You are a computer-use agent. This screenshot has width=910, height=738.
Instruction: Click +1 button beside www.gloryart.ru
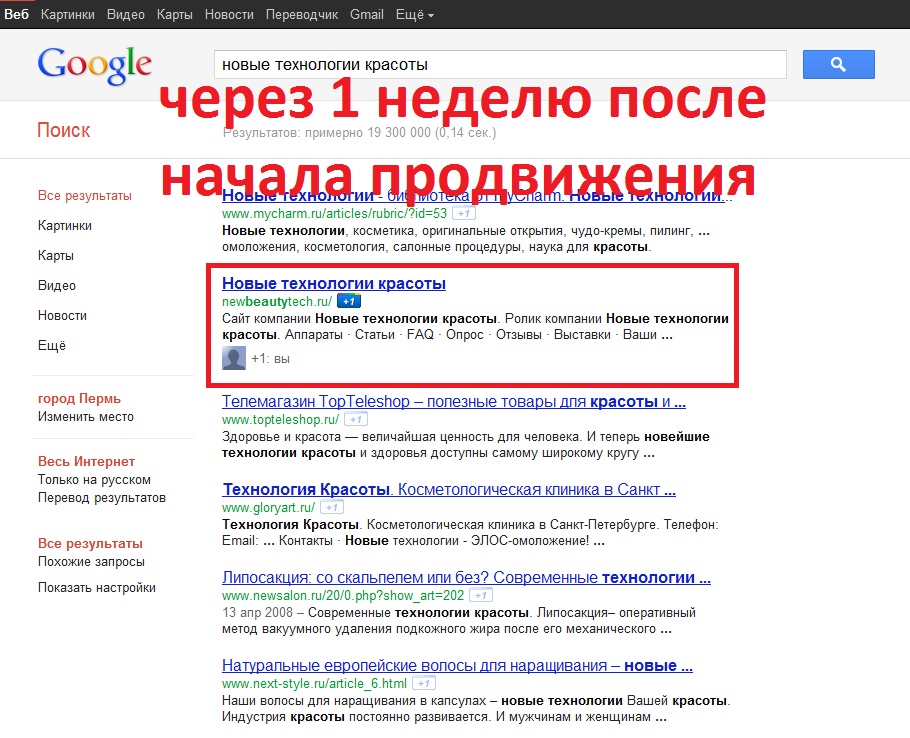point(332,507)
